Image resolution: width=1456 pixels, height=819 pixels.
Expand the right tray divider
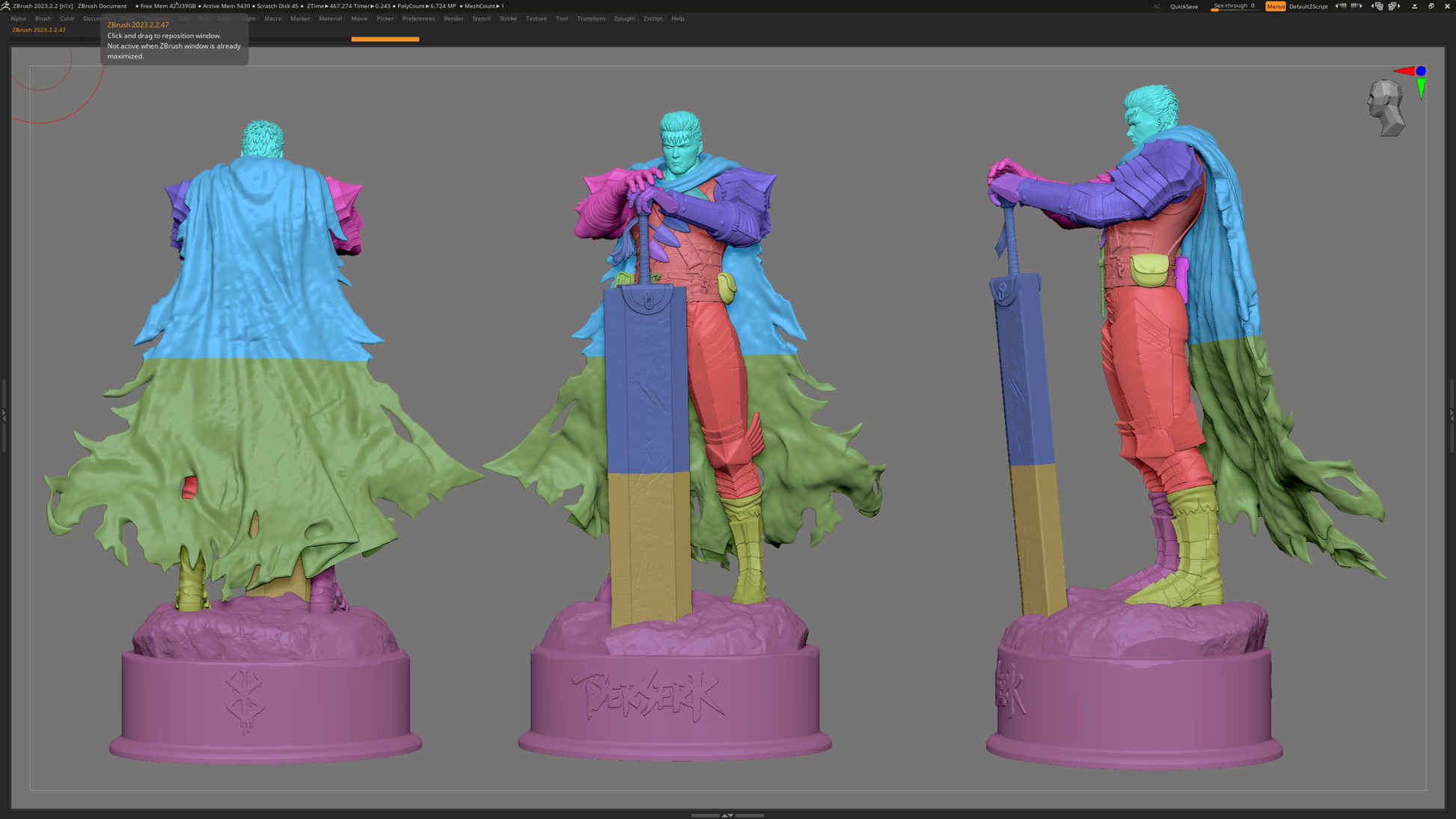1452,415
